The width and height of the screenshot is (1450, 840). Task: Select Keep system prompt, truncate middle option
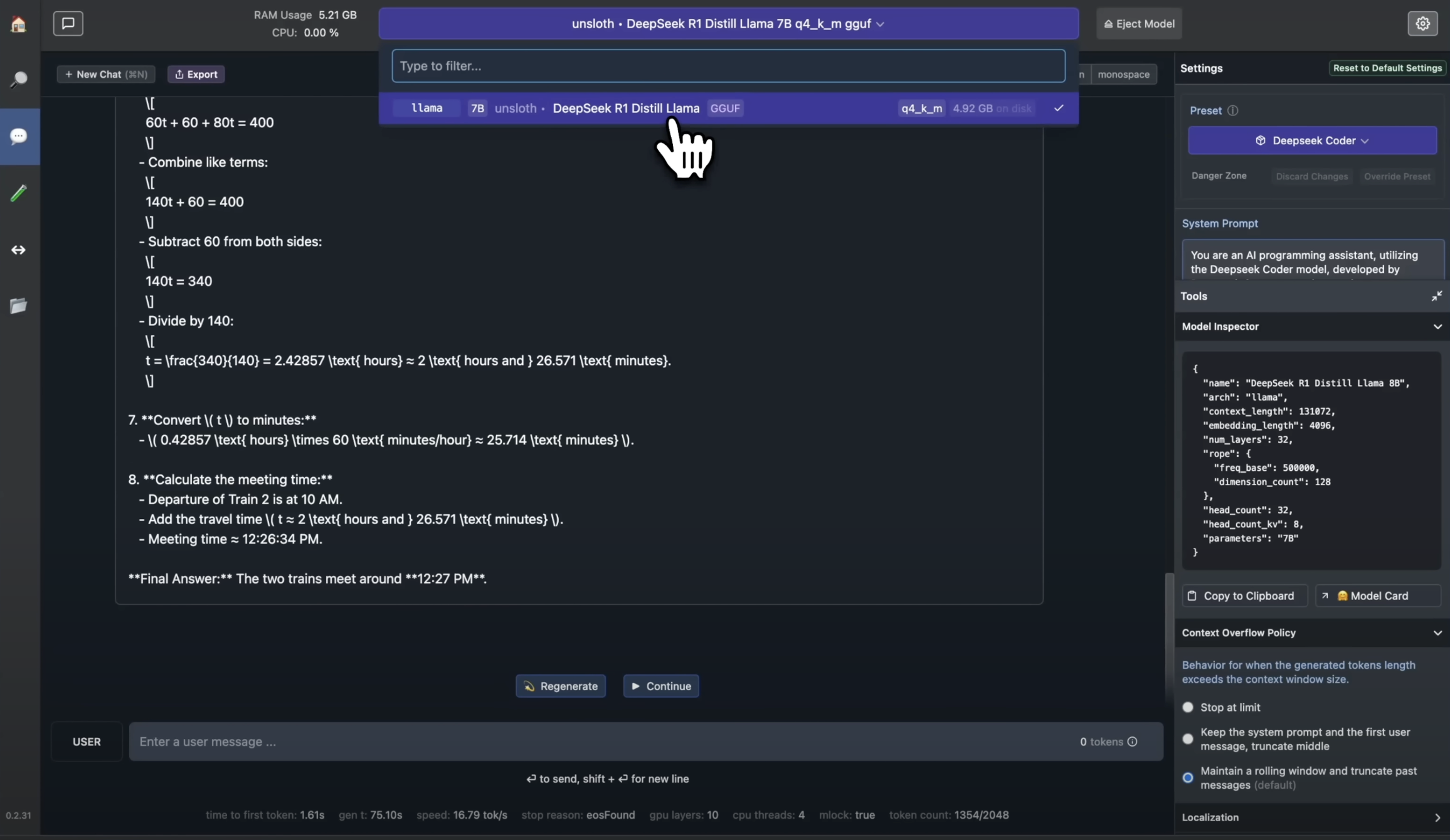[x=1188, y=739]
